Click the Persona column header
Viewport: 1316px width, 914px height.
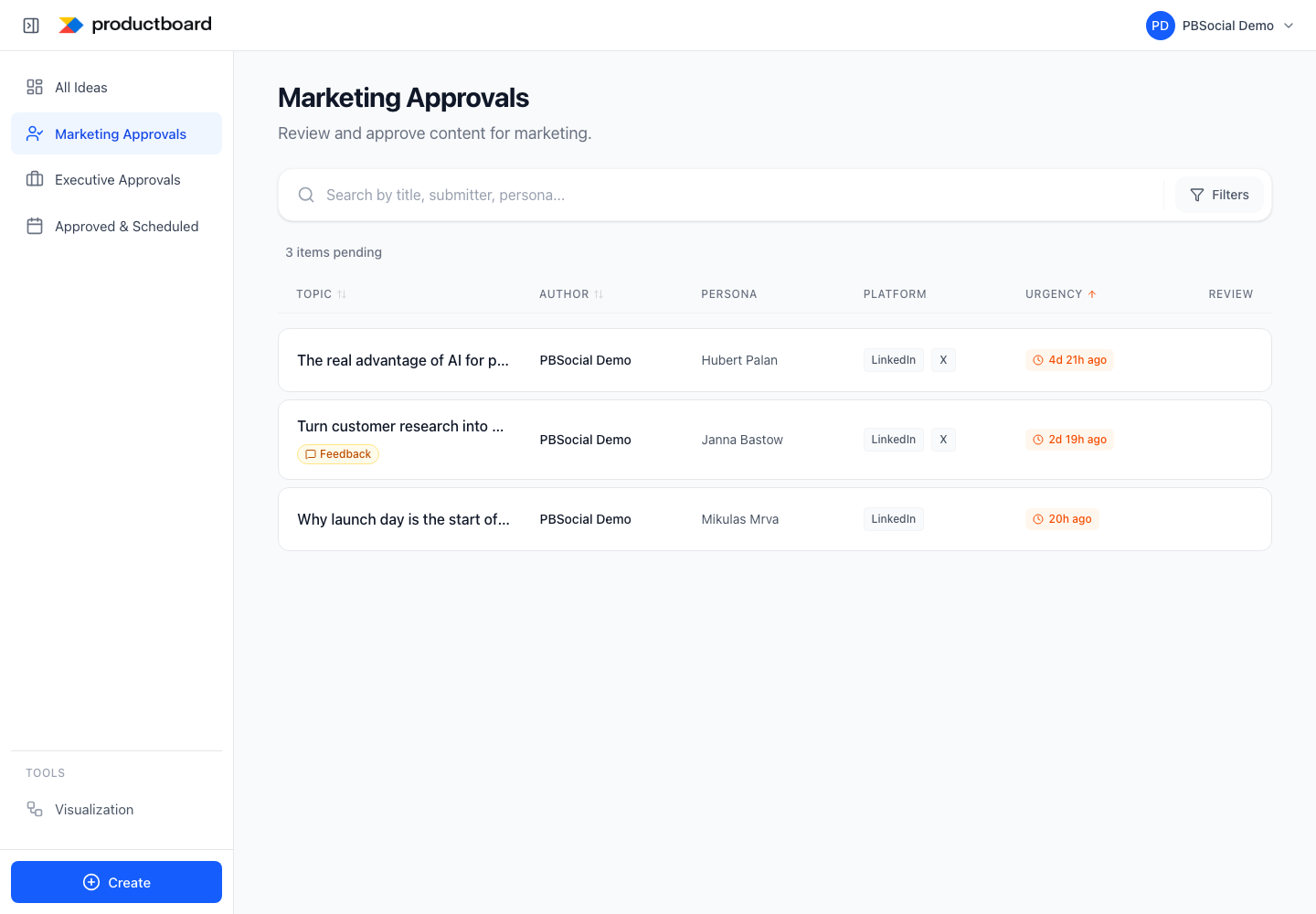(729, 294)
